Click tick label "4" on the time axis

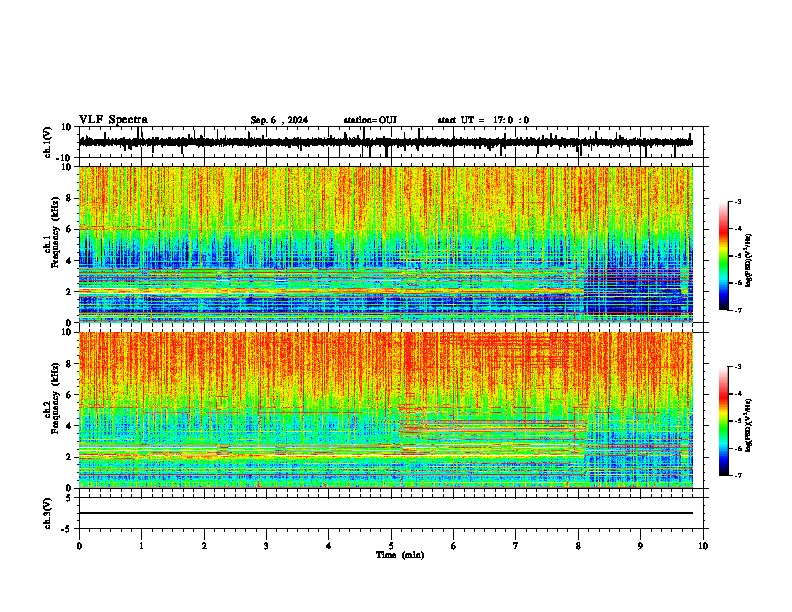click(329, 546)
